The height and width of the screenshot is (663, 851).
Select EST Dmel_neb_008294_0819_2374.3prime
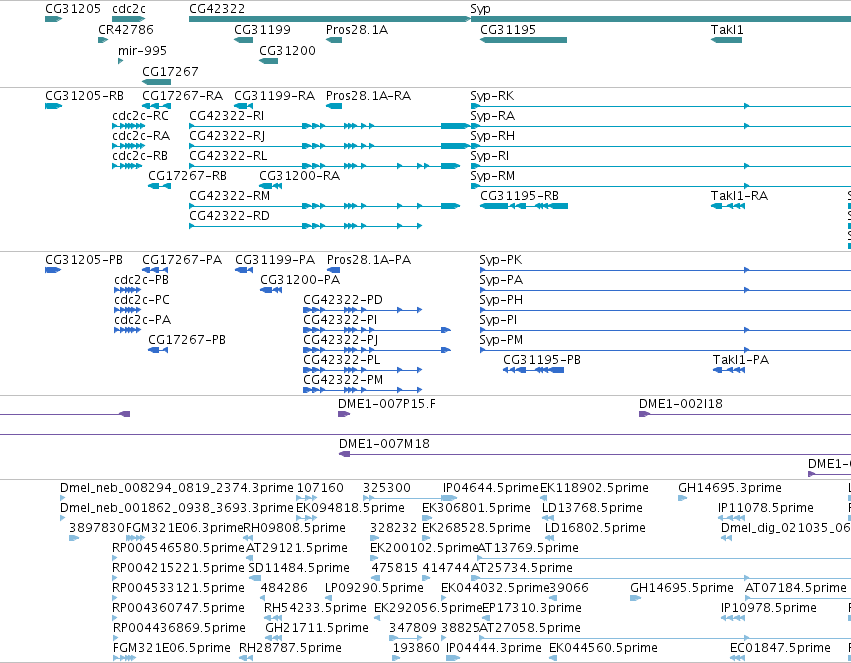point(176,488)
